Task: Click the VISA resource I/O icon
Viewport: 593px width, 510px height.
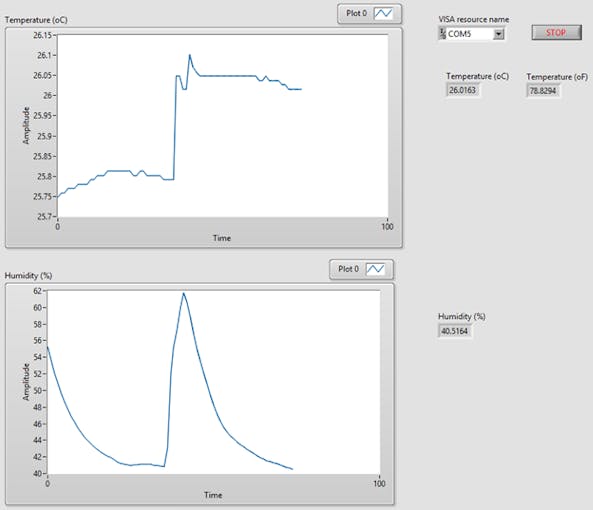Action: pos(442,33)
